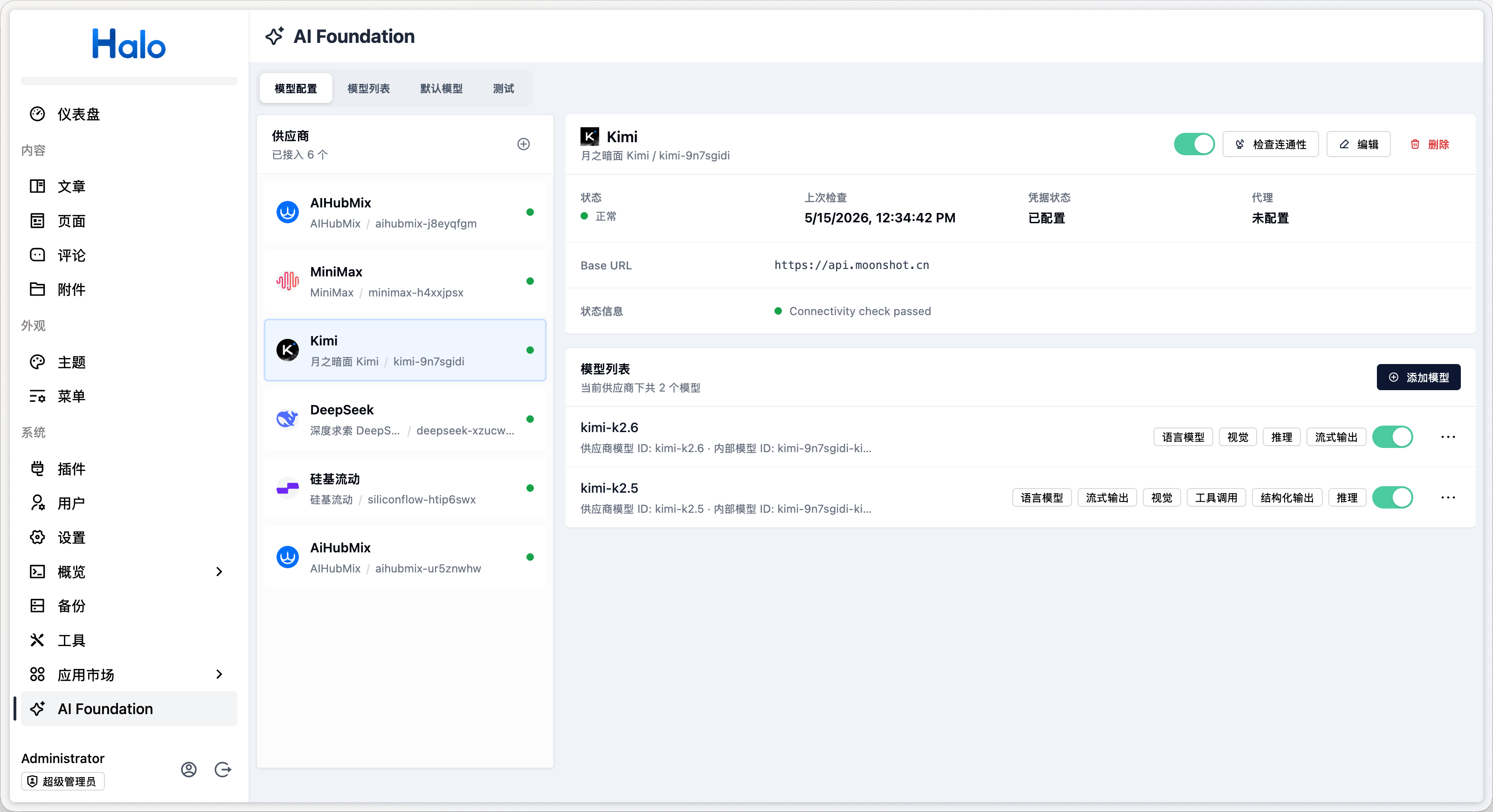Click the DeepSeek whale logo

click(x=288, y=419)
